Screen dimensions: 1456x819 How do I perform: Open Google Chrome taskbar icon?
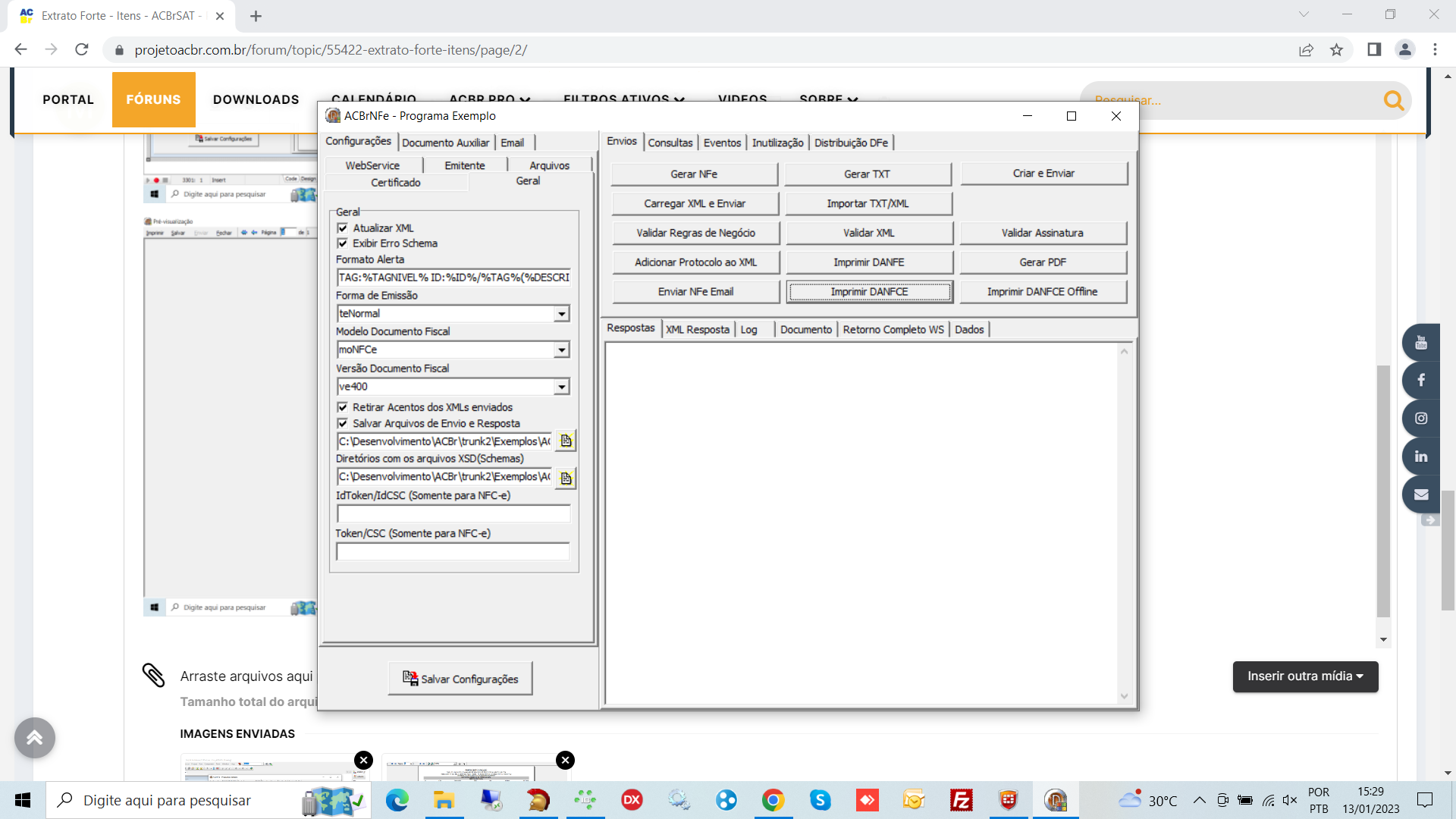point(773,800)
